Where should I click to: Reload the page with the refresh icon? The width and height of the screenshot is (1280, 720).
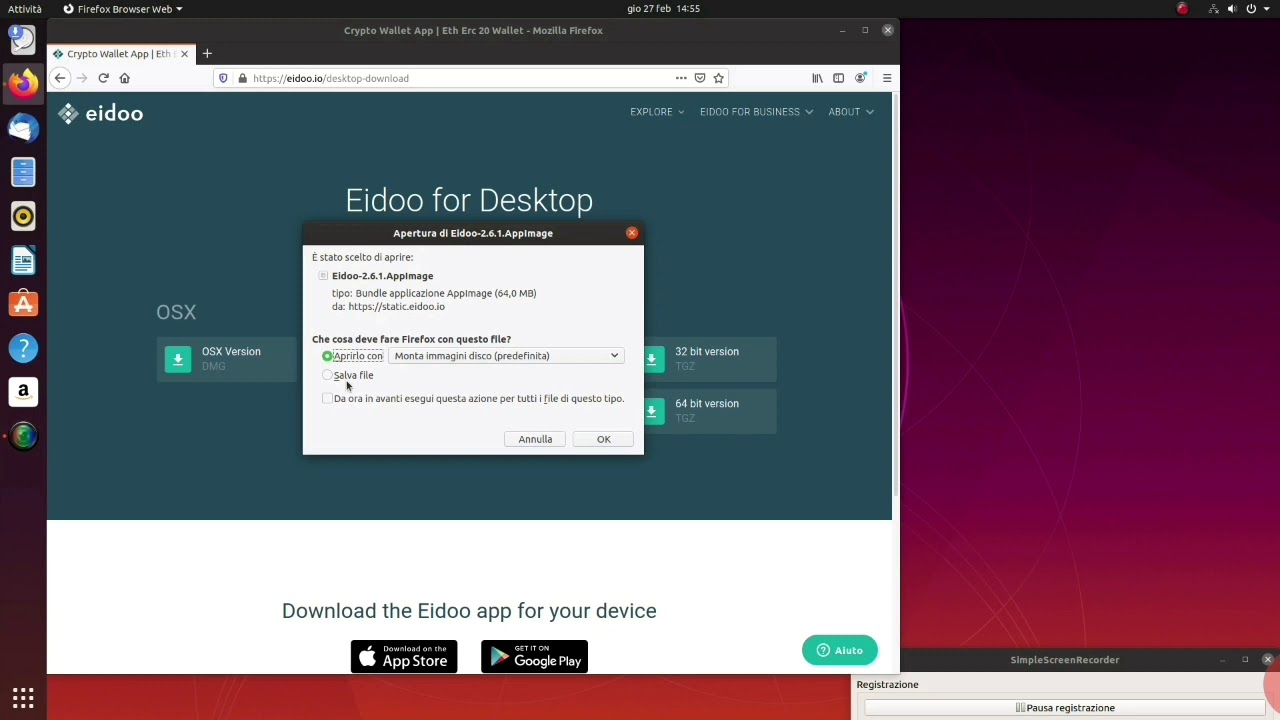pos(103,78)
